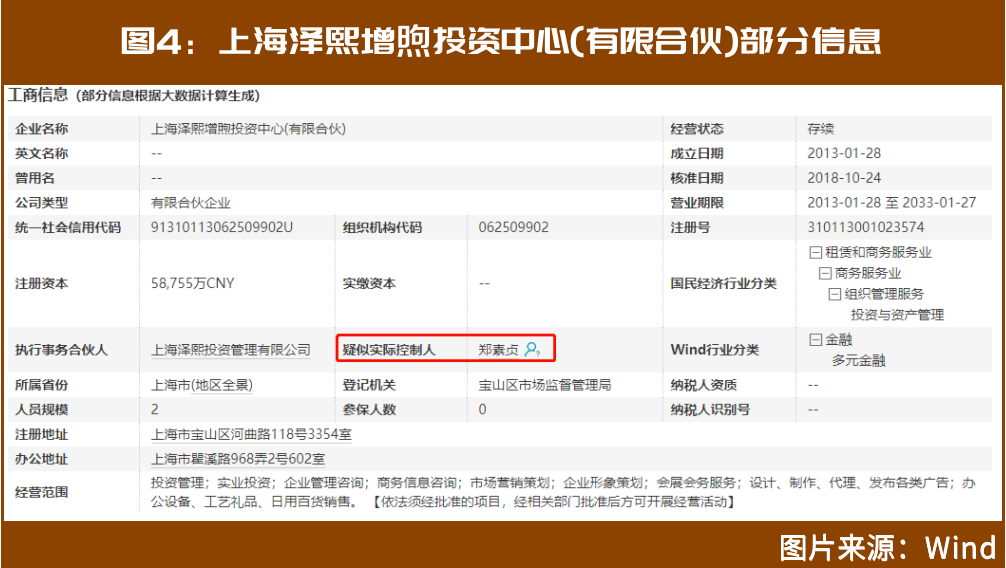Viewport: 1006px width, 568px height.
Task: Click the Wind行业分类 label
Action: (x=715, y=350)
